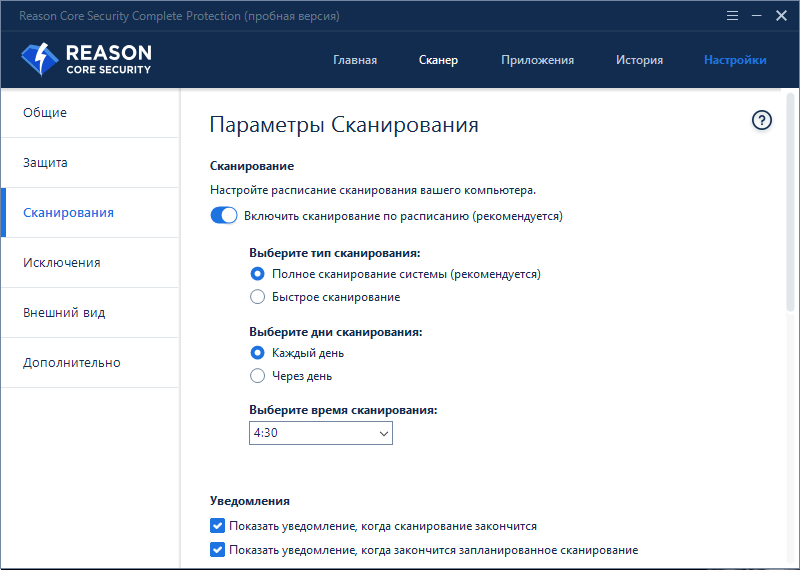Click the Уведомления section heading
Image resolution: width=800 pixels, height=570 pixels.
click(250, 501)
